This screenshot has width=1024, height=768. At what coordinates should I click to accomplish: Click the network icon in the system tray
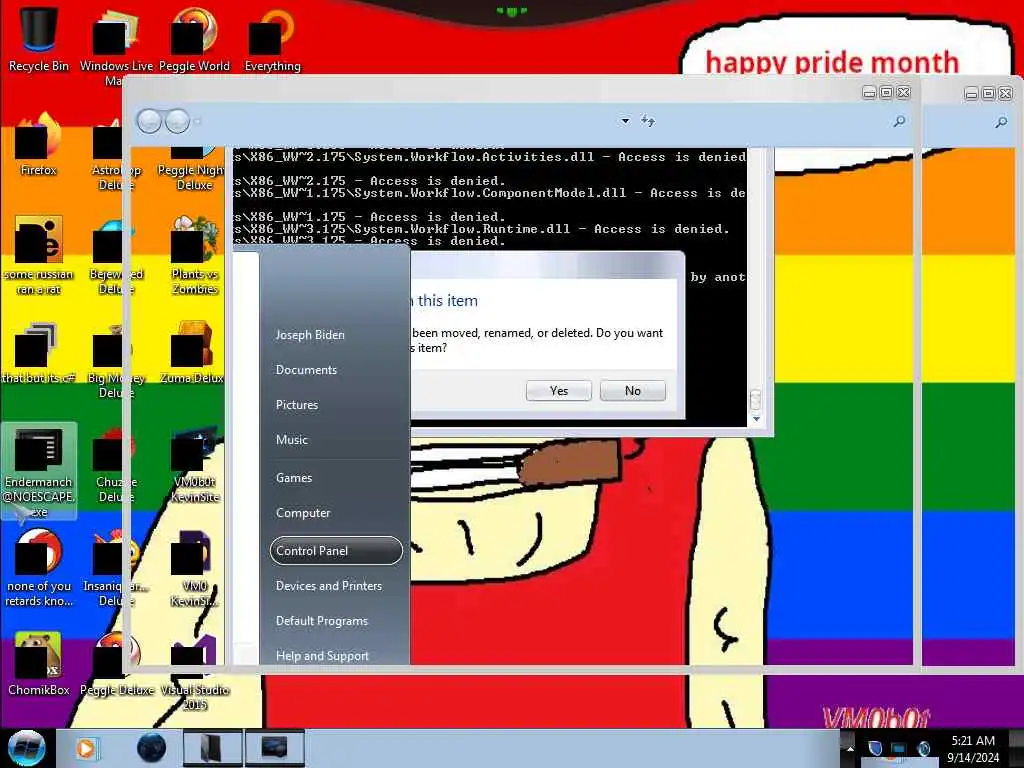pos(899,748)
